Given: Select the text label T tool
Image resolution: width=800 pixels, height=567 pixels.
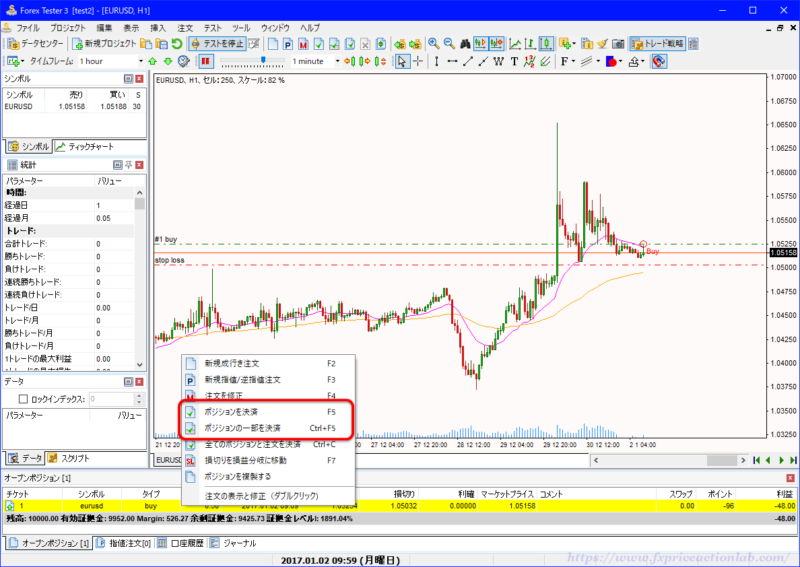Looking at the screenshot, I should coord(514,61).
